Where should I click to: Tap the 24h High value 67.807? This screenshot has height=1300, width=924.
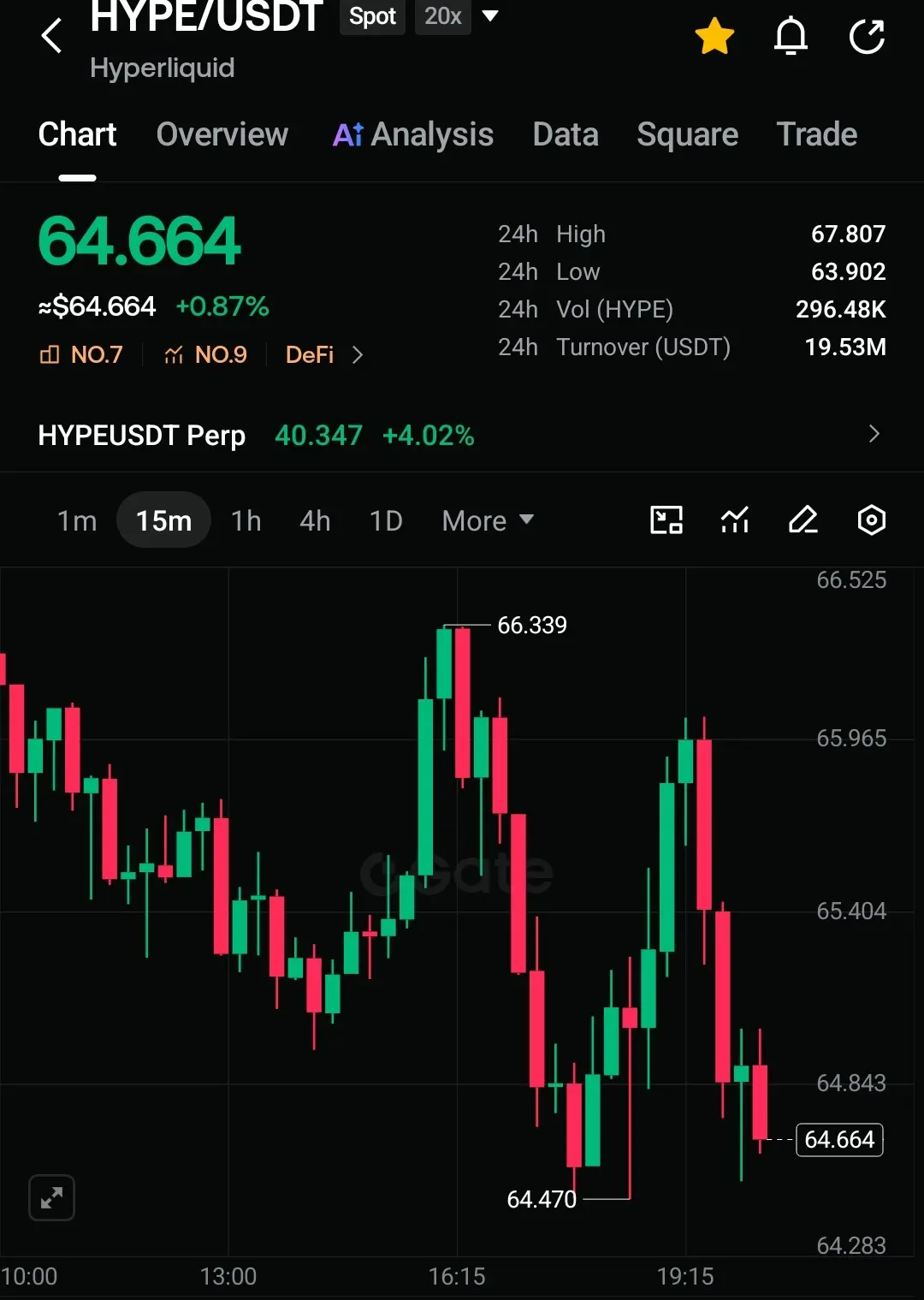[848, 234]
